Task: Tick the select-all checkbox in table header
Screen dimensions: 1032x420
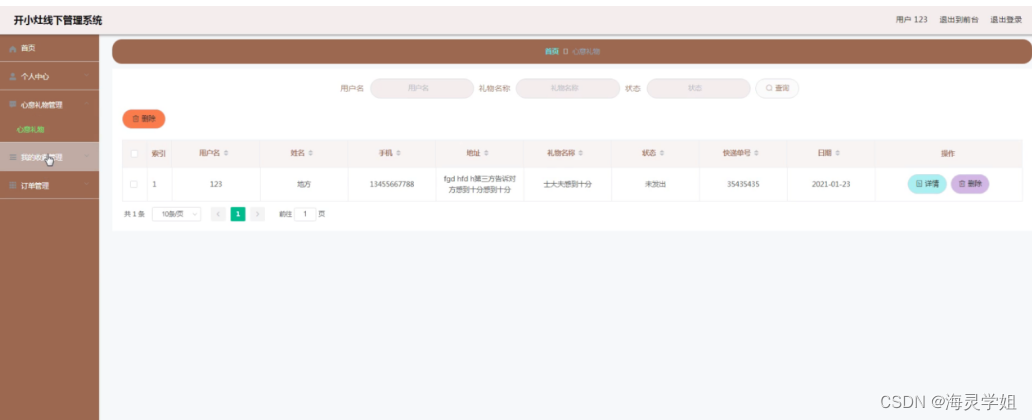Action: (x=134, y=153)
